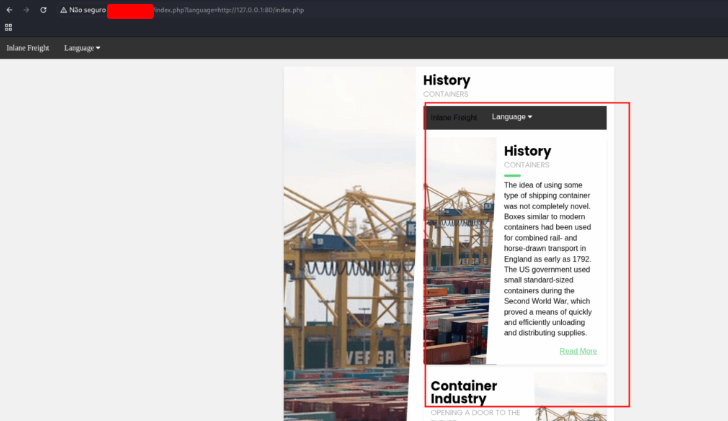
Task: Reload the current page
Action: (43, 9)
